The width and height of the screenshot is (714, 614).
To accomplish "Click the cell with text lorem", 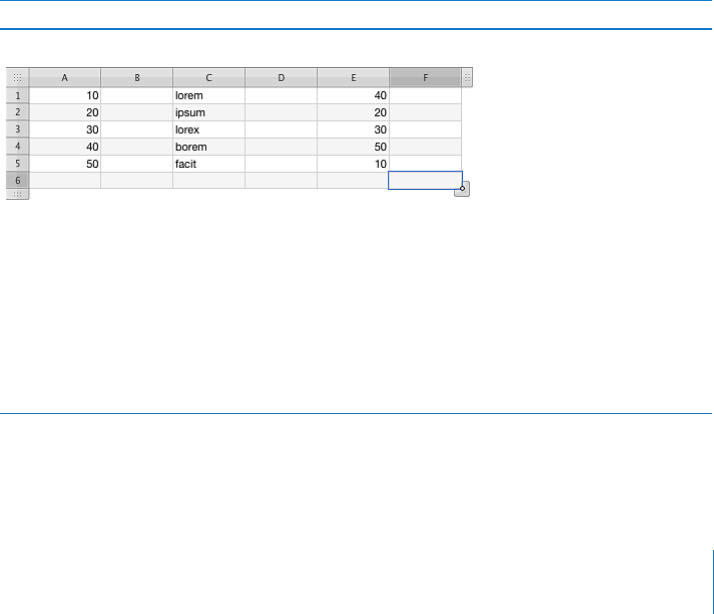I will click(x=209, y=96).
